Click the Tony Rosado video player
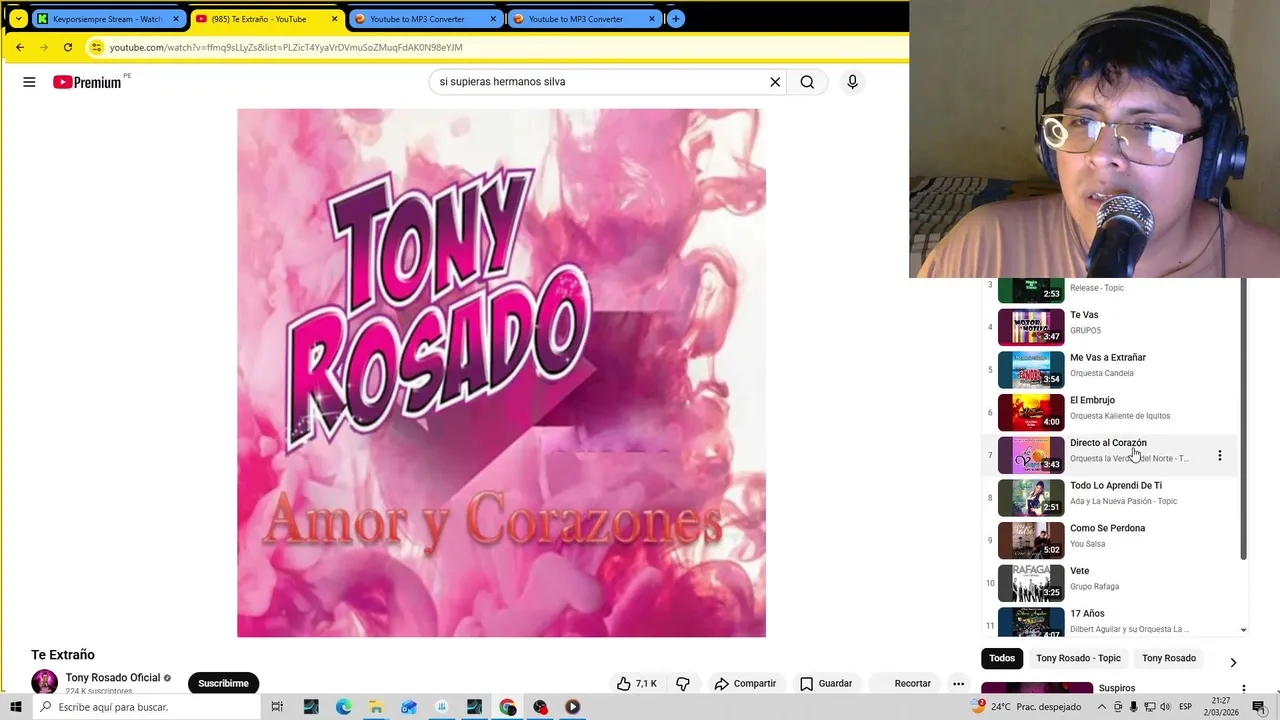 click(x=501, y=373)
